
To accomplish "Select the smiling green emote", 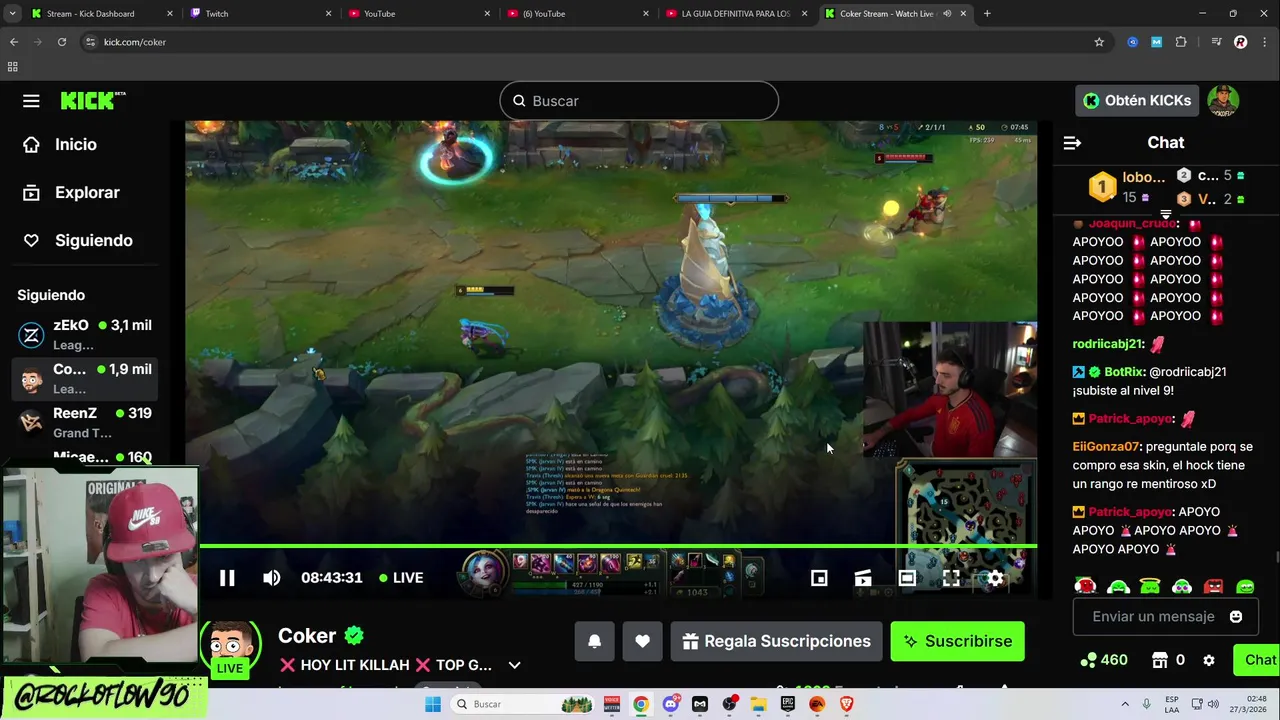I will coord(1245,588).
